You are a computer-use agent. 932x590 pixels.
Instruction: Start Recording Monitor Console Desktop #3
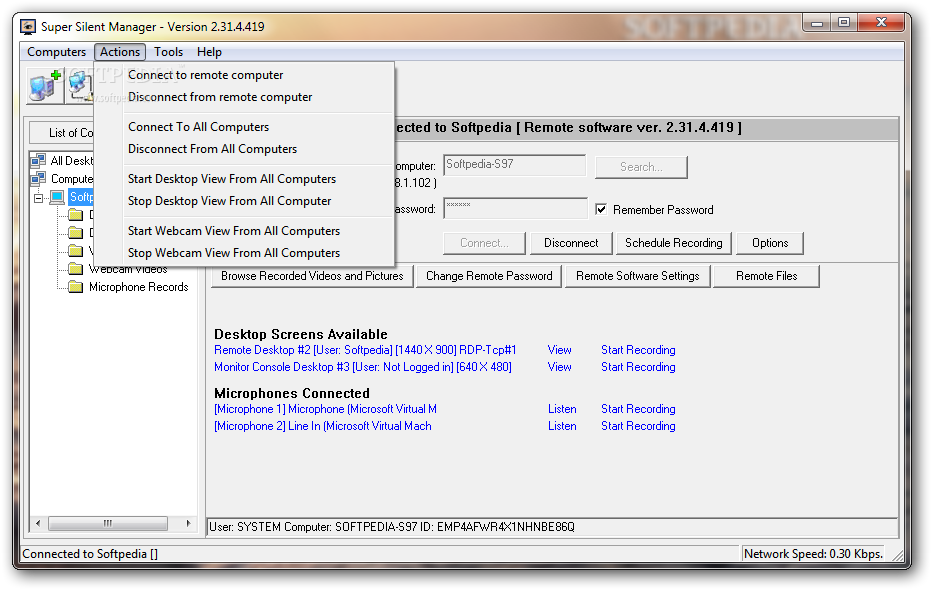[x=638, y=367]
